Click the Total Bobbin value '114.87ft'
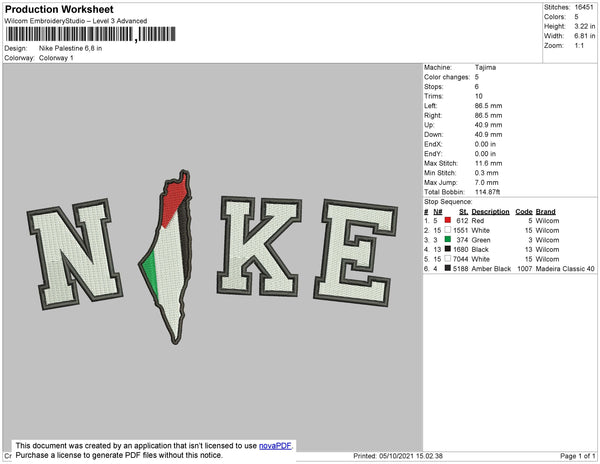The image size is (600, 464). (x=488, y=192)
